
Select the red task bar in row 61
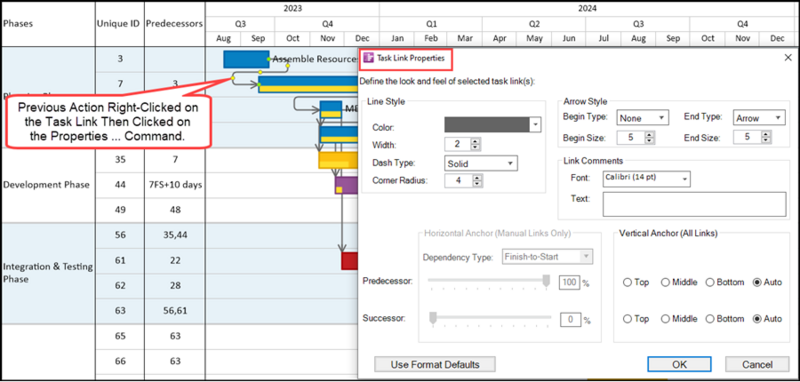350,261
